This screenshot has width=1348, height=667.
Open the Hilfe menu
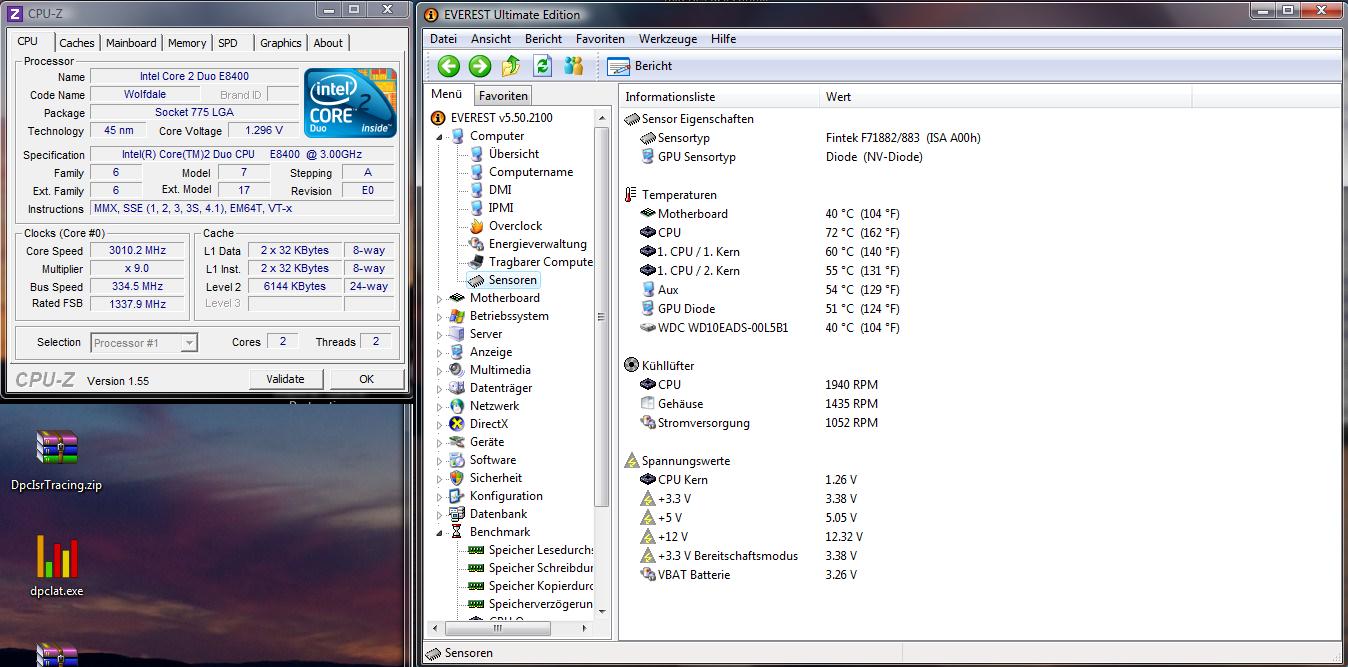point(723,39)
